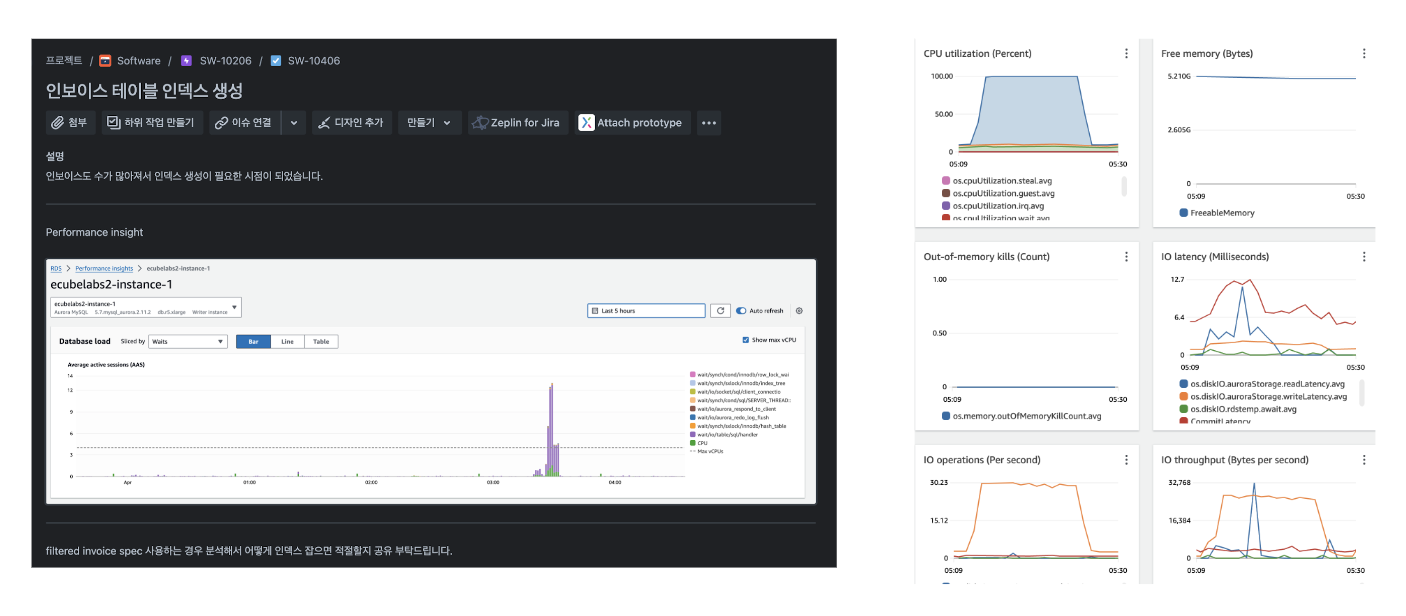Click the refresh icon in Performance Insights

(x=720, y=311)
